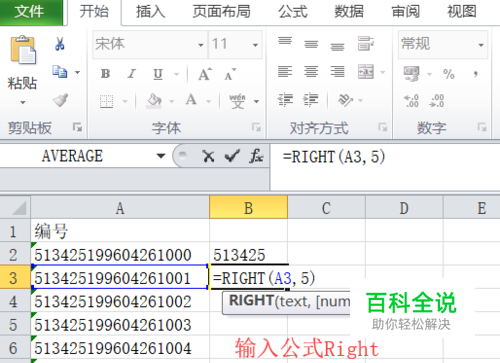Viewport: 500px width, 363px height.
Task: Open phonetic guide dropdown arrow
Action: click(256, 101)
